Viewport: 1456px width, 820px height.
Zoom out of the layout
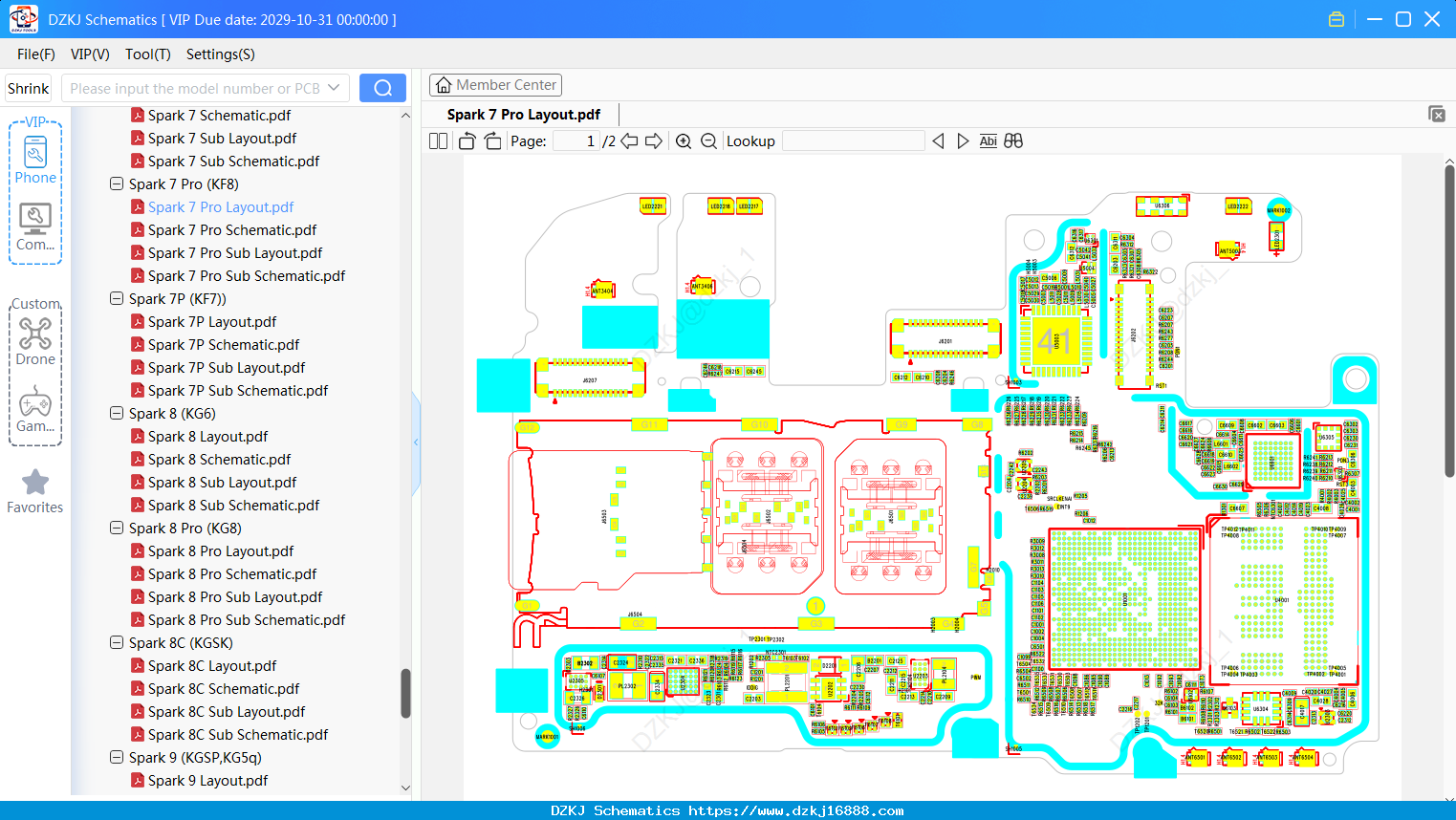(708, 141)
